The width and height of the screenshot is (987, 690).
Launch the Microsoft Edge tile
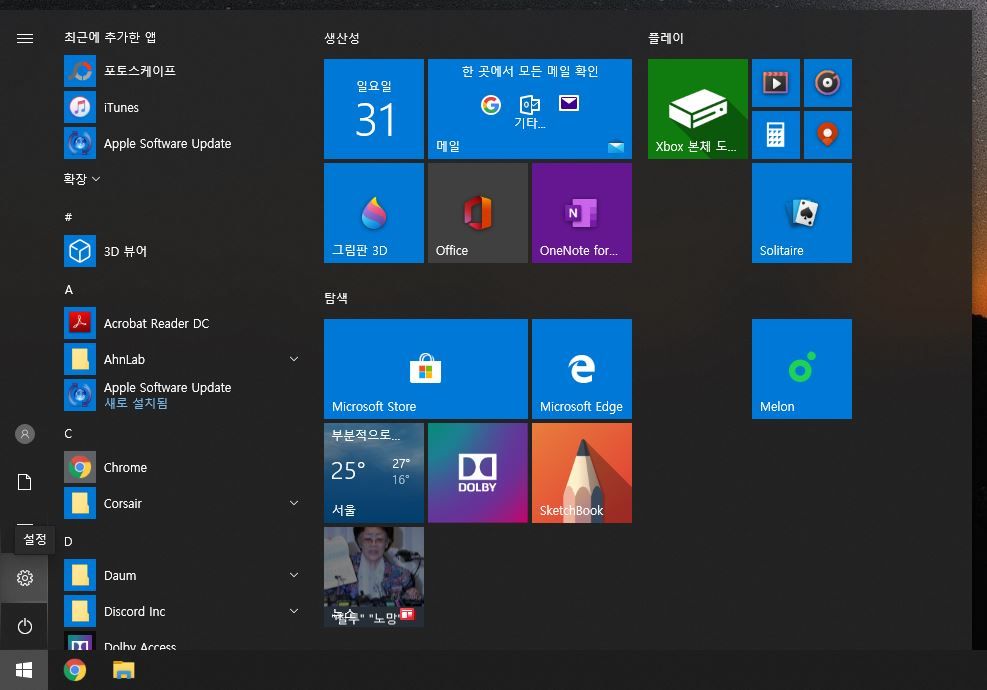(582, 369)
